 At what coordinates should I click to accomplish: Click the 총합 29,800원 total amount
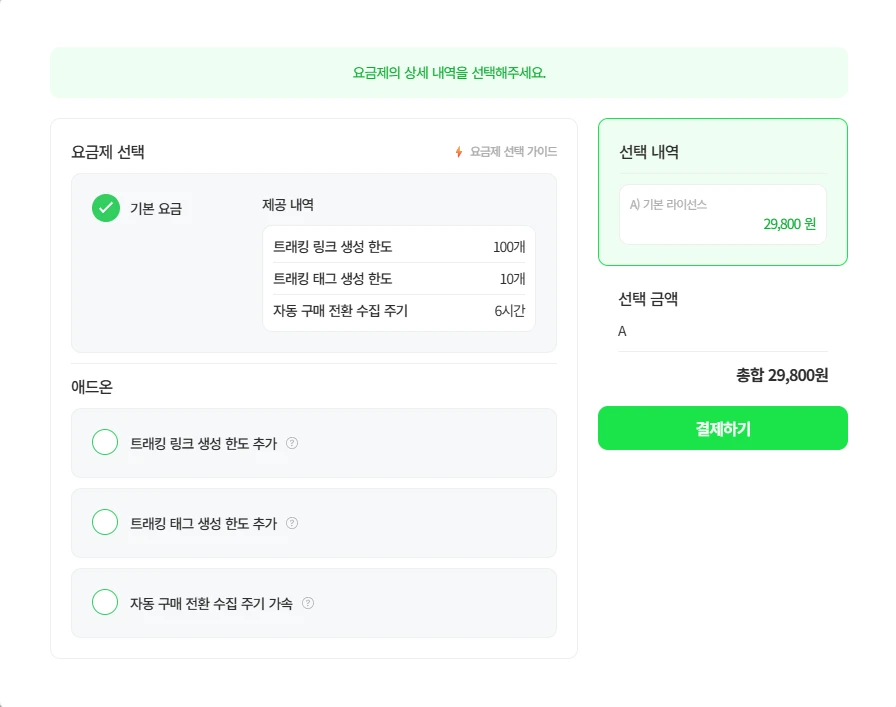coord(782,376)
